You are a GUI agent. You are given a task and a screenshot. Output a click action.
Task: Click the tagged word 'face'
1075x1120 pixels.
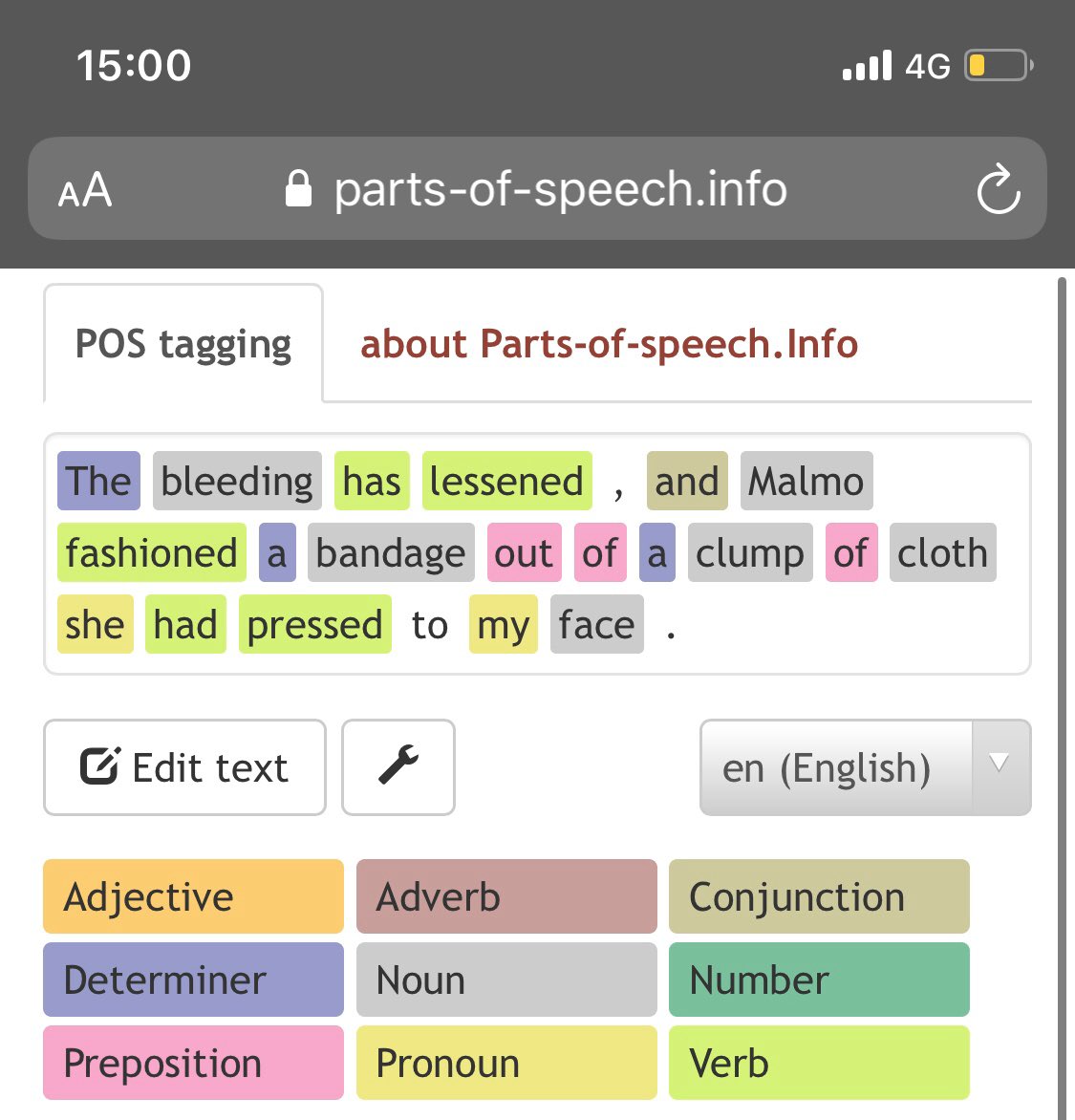[596, 624]
